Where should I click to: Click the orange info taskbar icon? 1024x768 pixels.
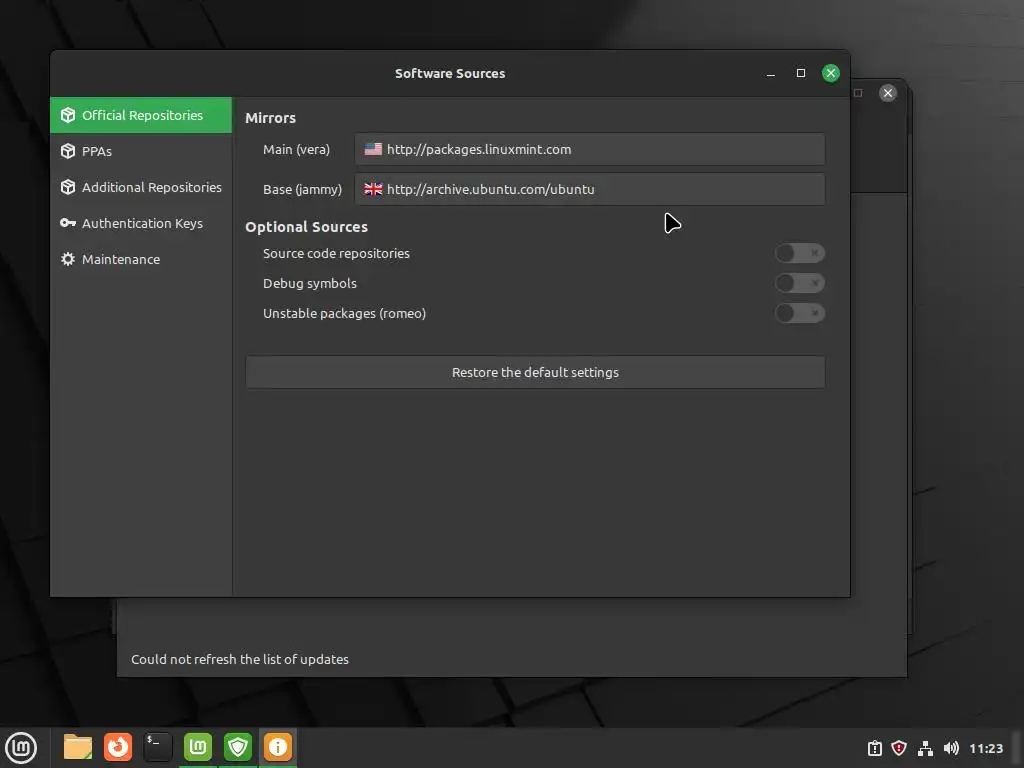coord(278,747)
